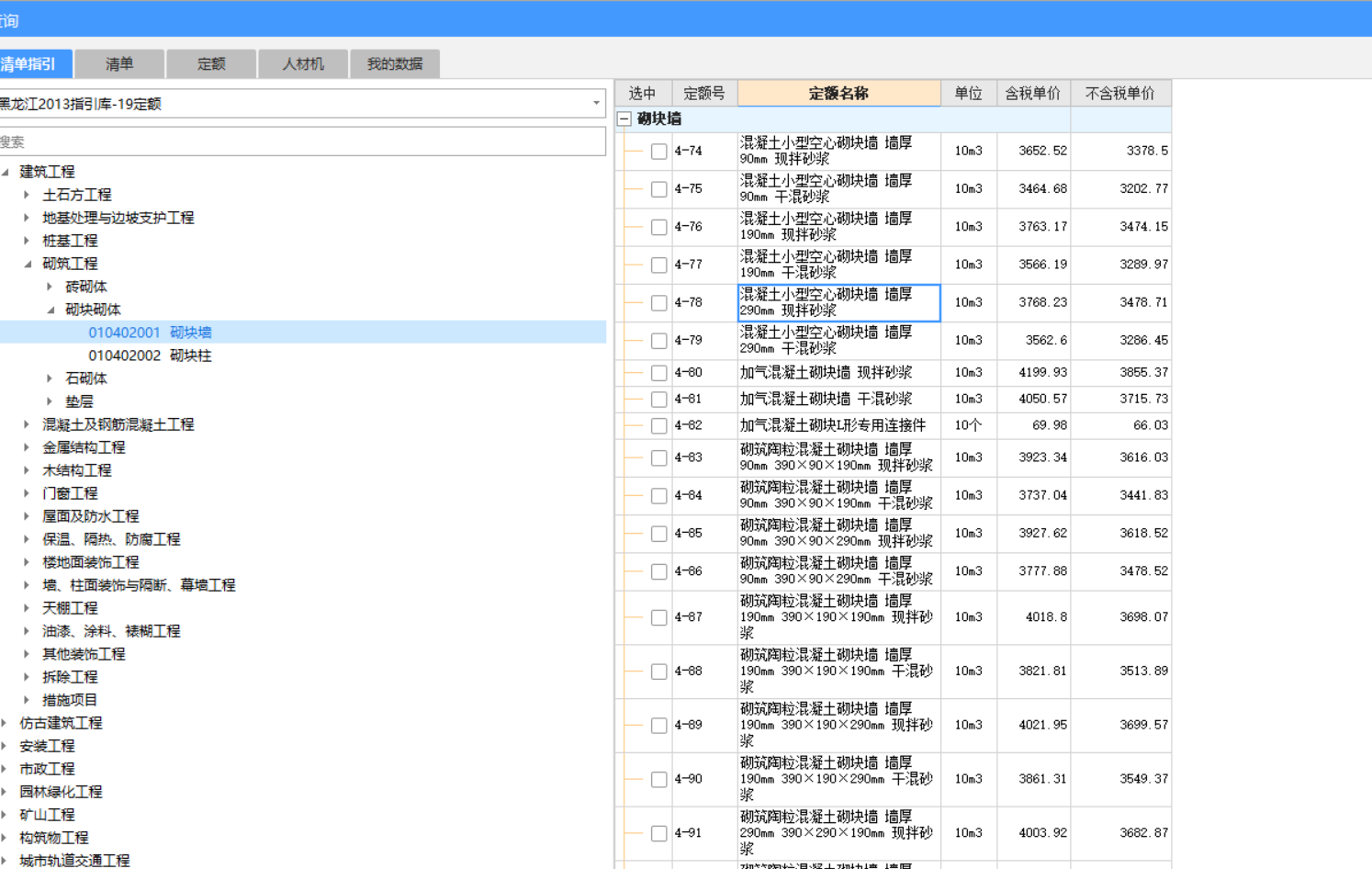1372x869 pixels.
Task: Select 屋面及防水工程 in the tree
Action: pyautogui.click(x=91, y=516)
